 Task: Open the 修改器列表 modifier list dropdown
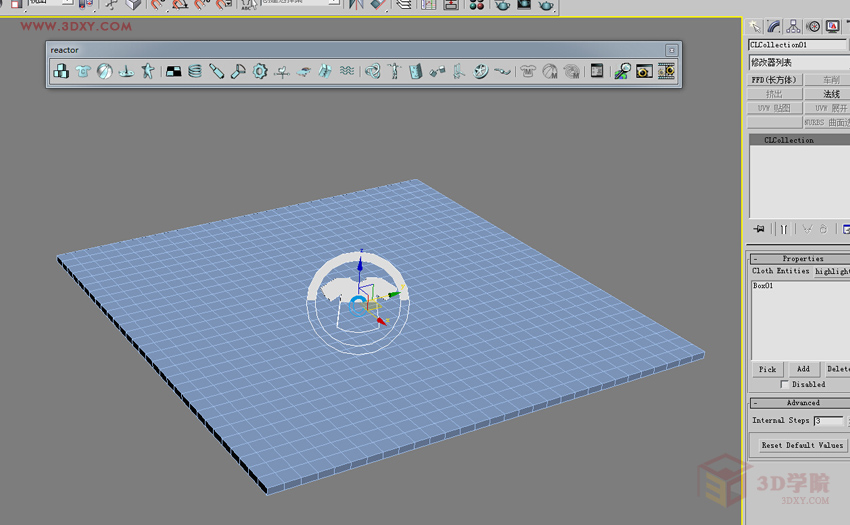[x=798, y=62]
